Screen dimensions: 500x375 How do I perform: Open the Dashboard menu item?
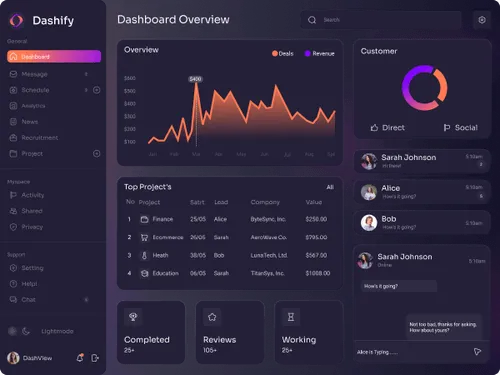[x=54, y=56]
